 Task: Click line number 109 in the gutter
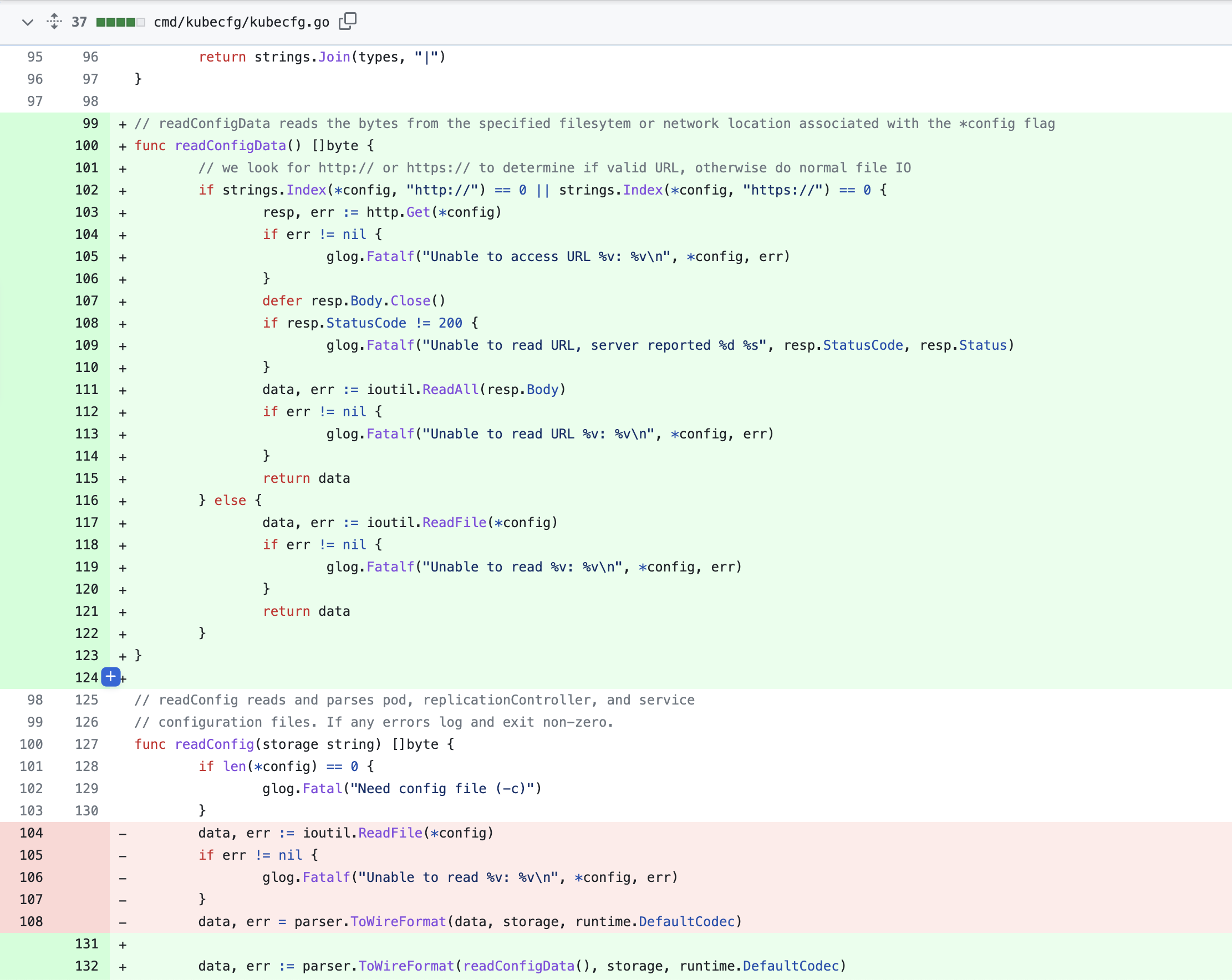[86, 345]
